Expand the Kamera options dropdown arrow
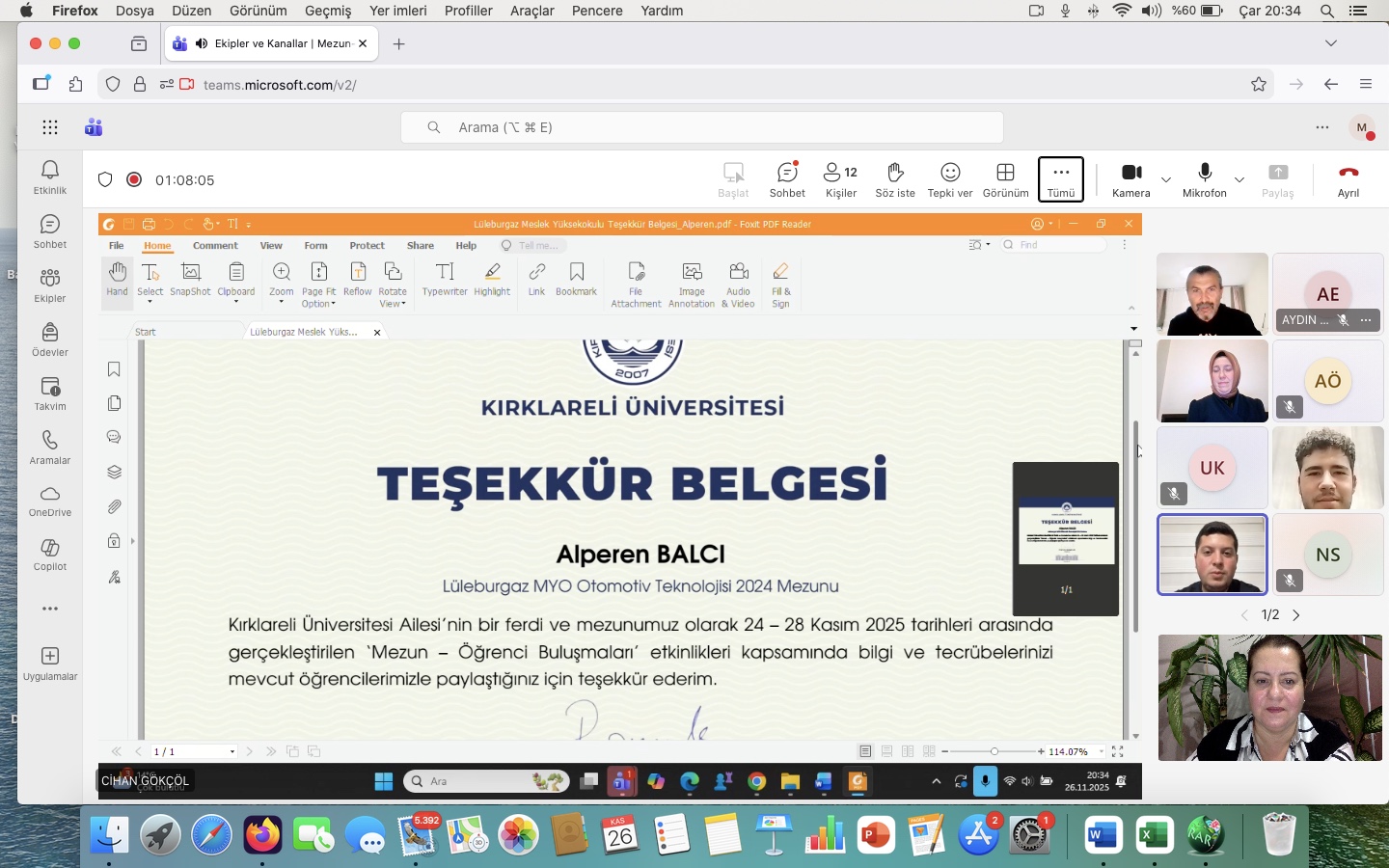This screenshot has height=868, width=1389. (1166, 180)
